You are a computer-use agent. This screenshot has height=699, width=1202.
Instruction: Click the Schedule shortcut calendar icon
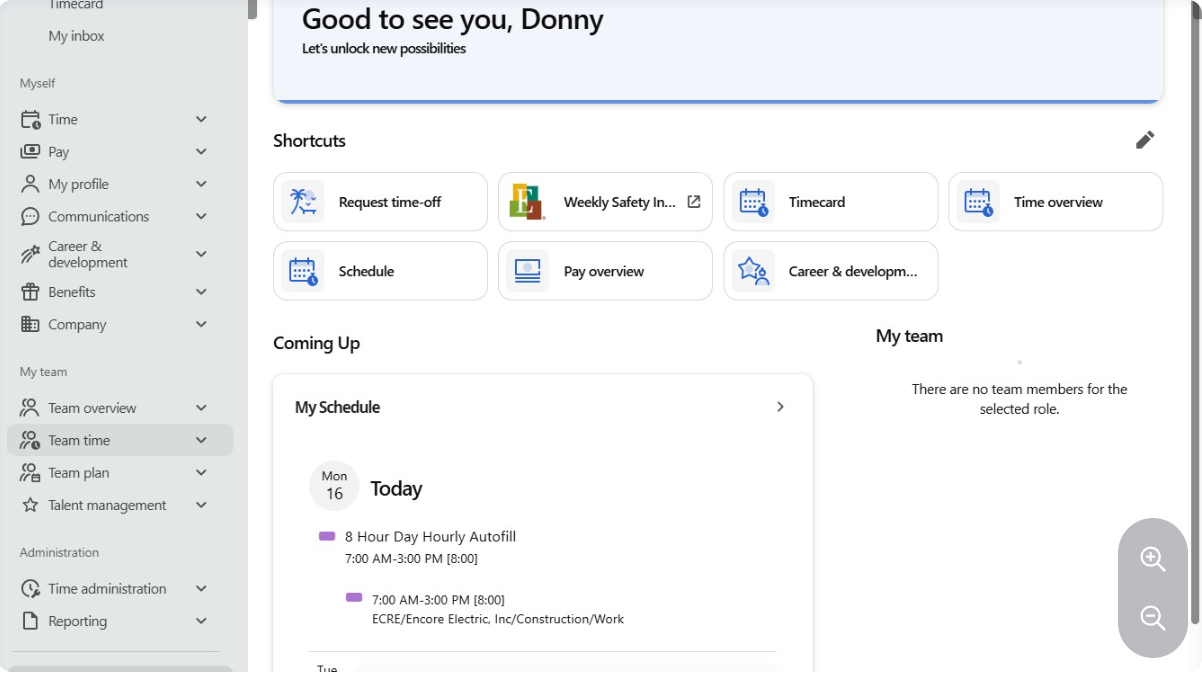[303, 271]
